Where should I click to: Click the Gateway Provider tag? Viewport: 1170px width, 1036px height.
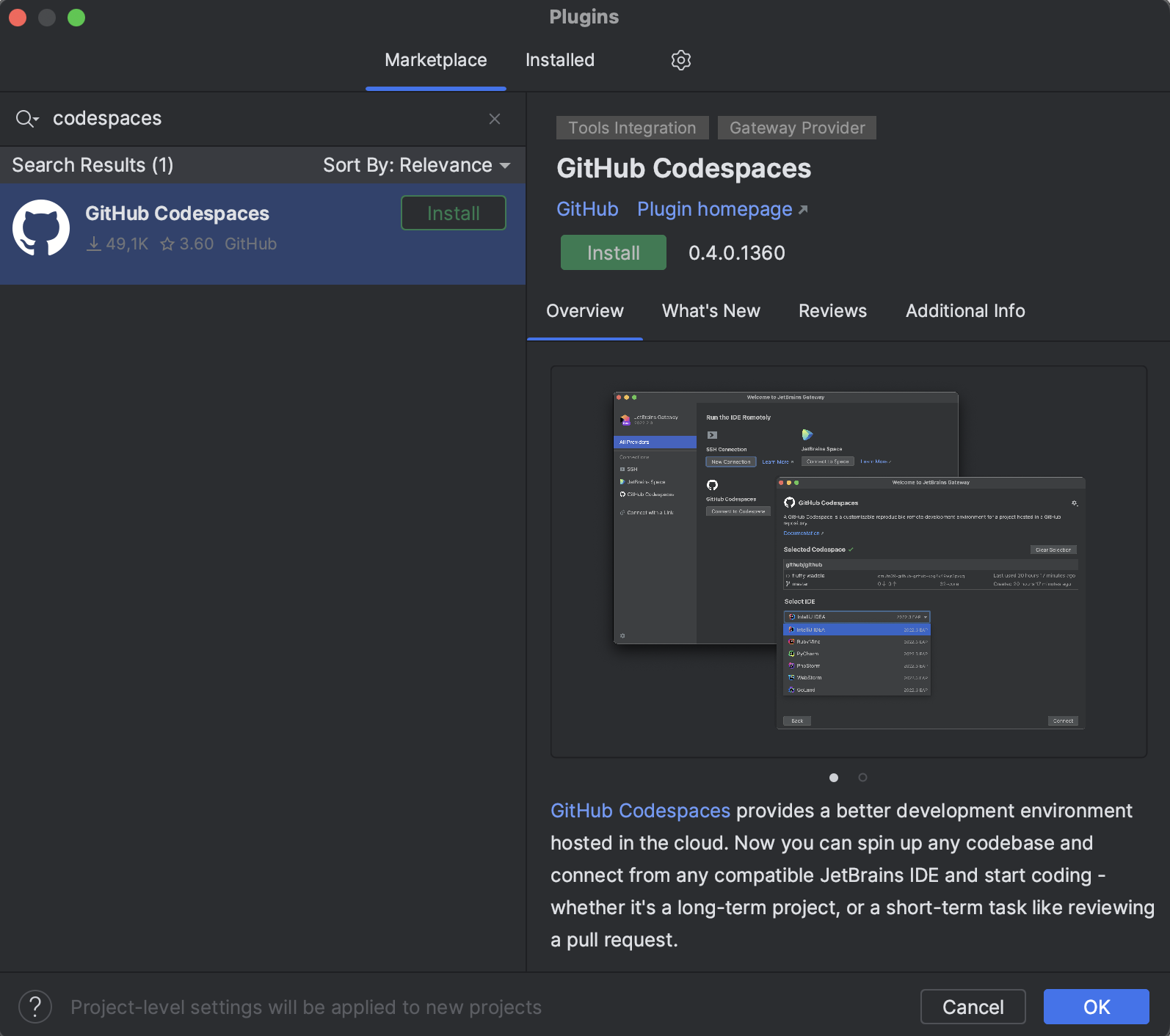796,128
